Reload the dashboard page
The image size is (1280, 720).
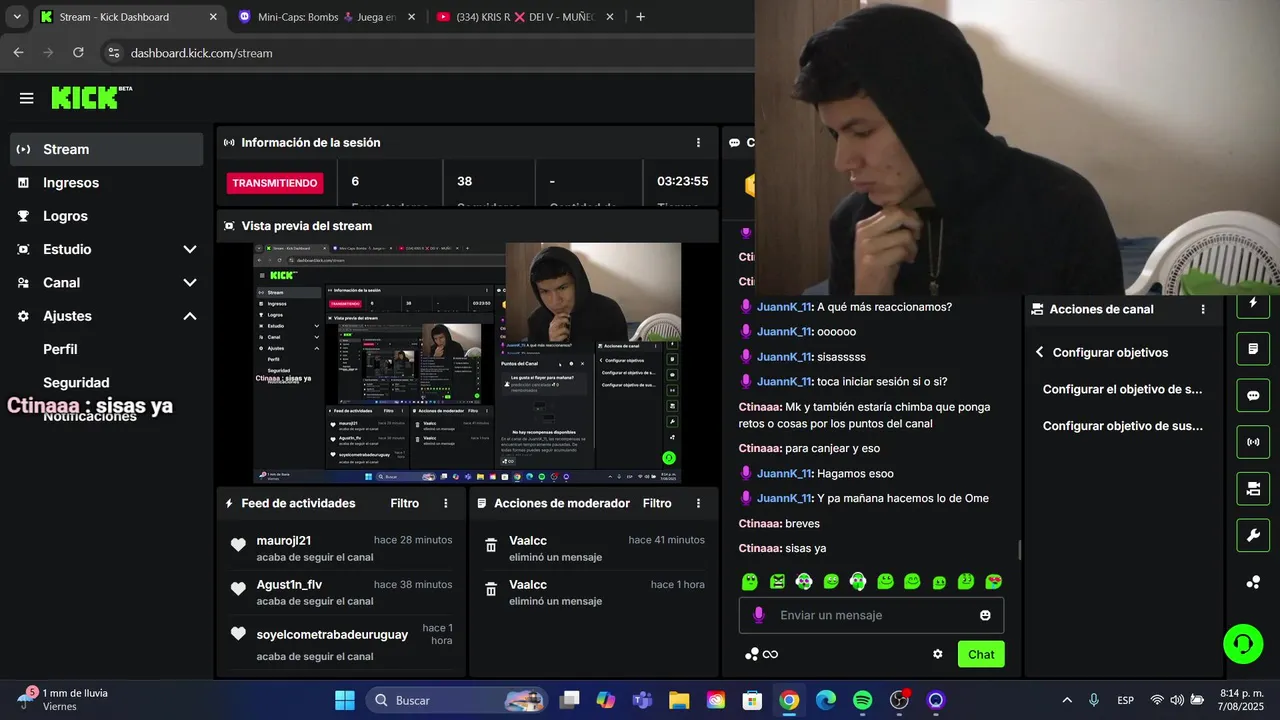(x=78, y=52)
